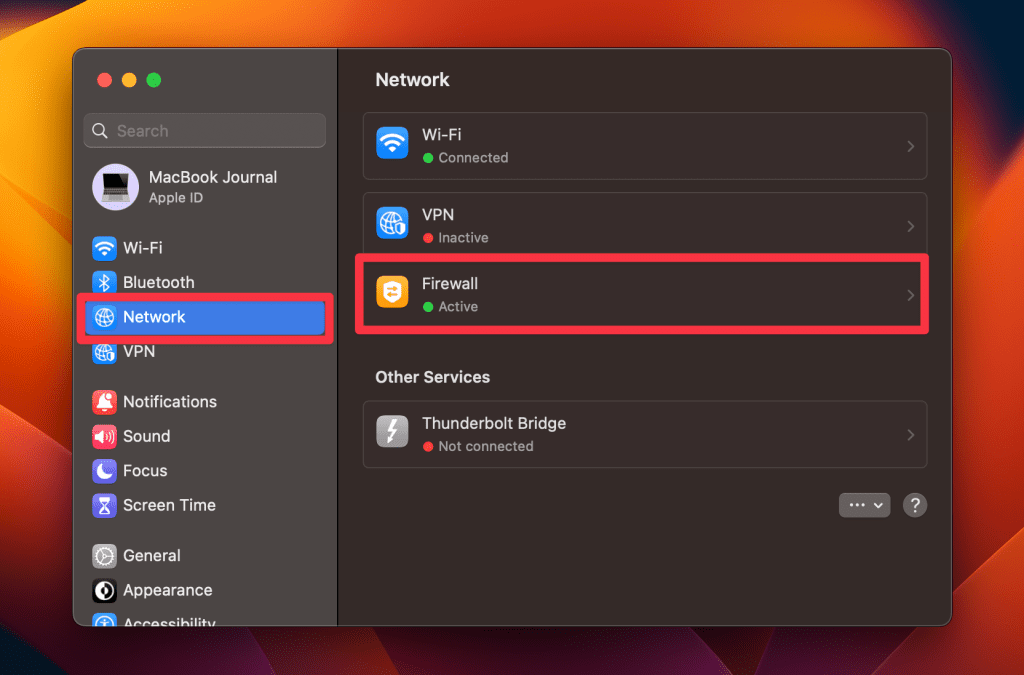Click the Screen Time hourglass icon

click(x=104, y=506)
